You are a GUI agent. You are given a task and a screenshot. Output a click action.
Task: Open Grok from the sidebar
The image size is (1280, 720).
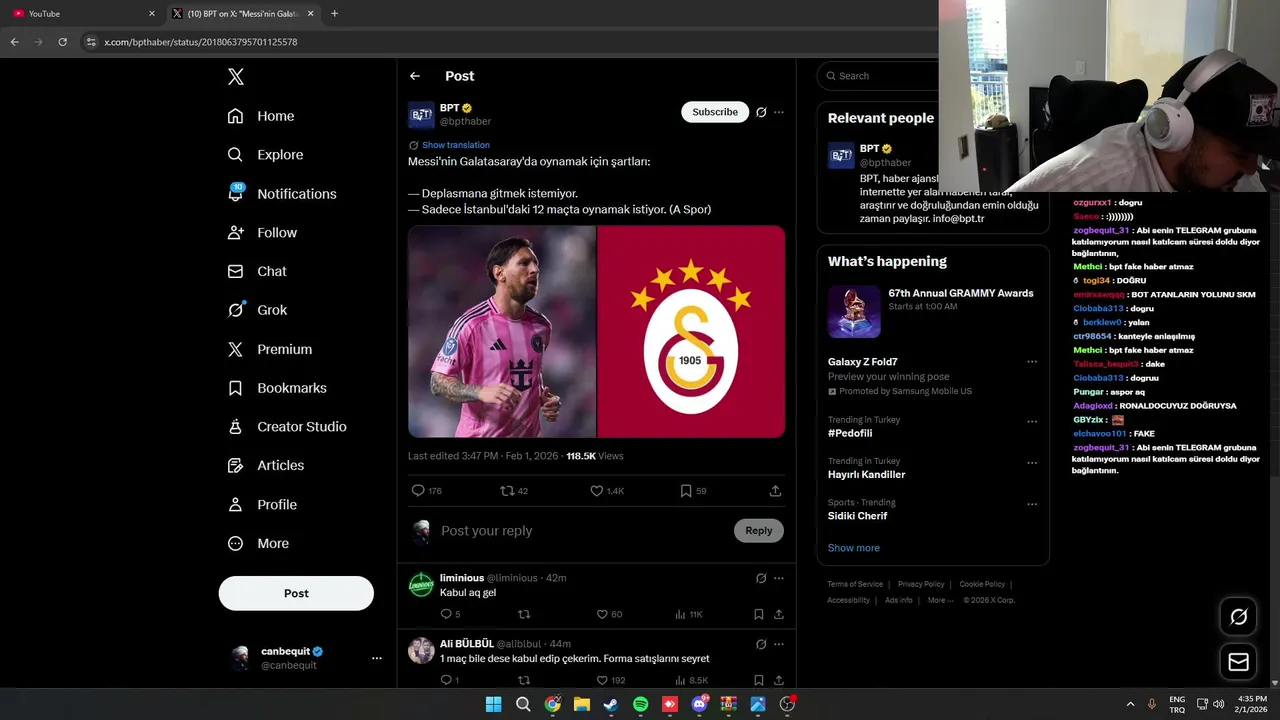(x=257, y=310)
